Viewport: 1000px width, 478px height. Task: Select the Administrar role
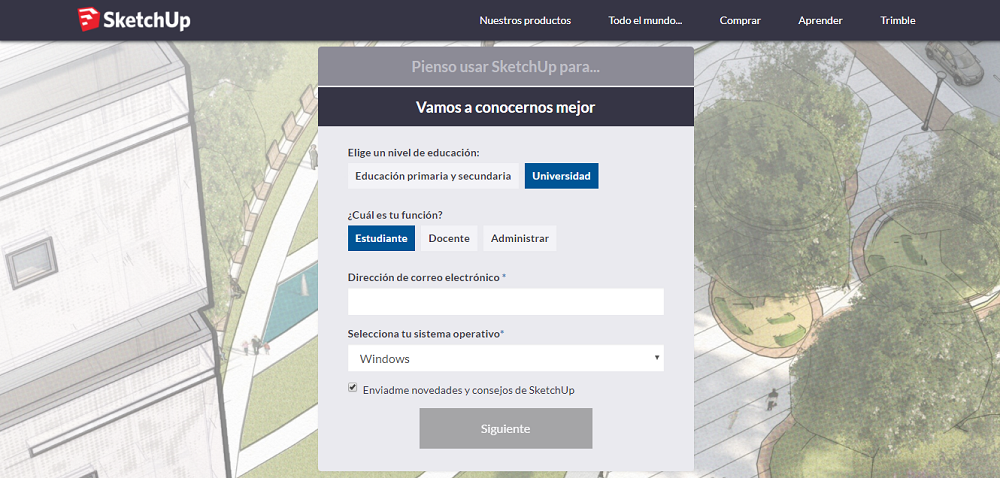click(520, 238)
